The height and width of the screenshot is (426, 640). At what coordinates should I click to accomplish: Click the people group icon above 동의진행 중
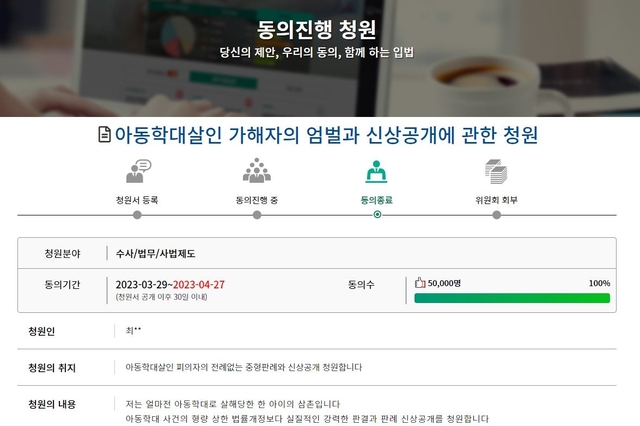click(256, 171)
